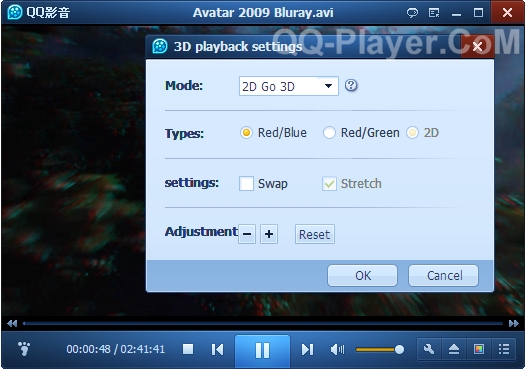Open the help question mark beside Mode

tap(351, 86)
